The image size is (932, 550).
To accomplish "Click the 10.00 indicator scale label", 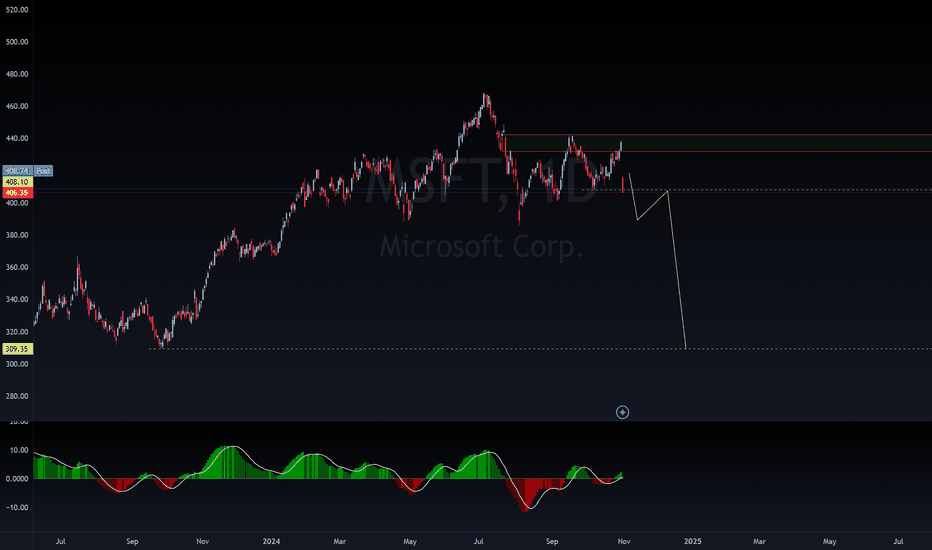I will point(19,450).
